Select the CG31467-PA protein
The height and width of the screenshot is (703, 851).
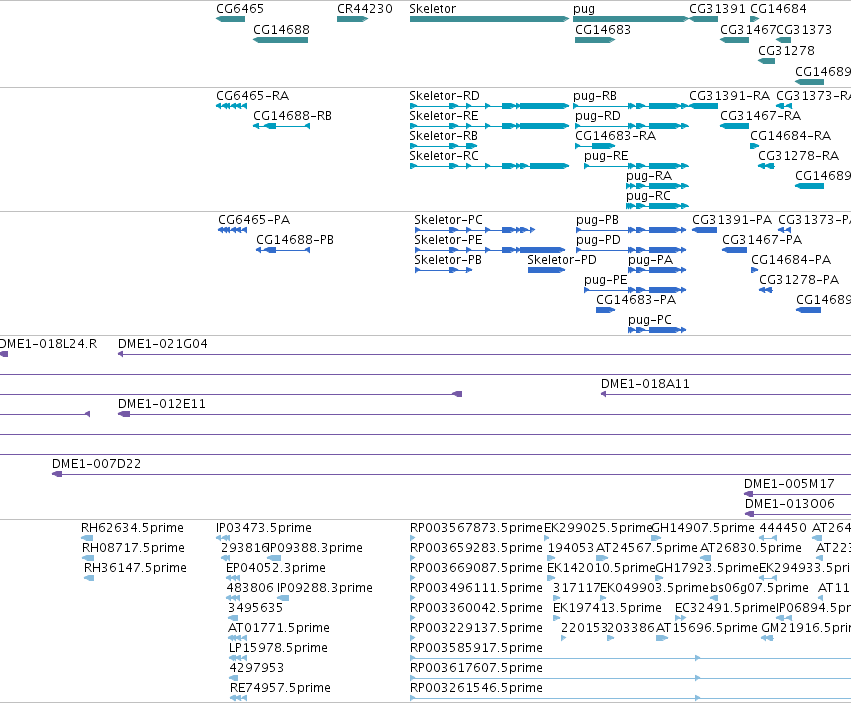tap(734, 250)
